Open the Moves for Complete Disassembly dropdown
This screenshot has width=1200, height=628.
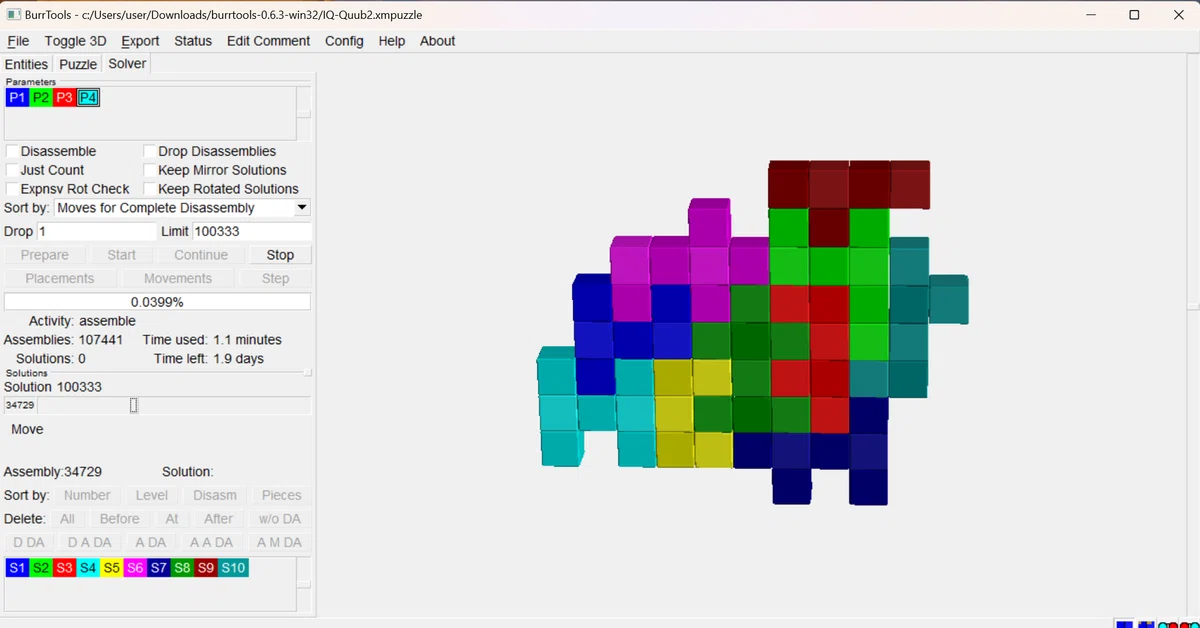coord(182,208)
